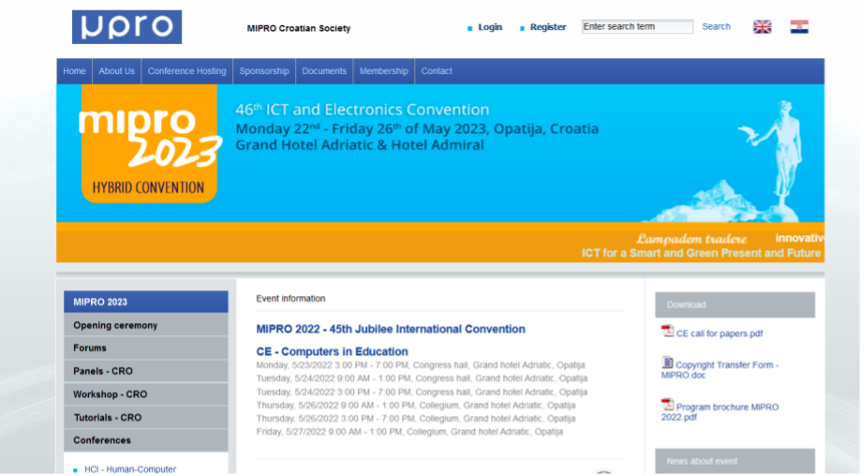864x476 pixels.
Task: Switch language using the Croatian flag
Action: coord(798,27)
